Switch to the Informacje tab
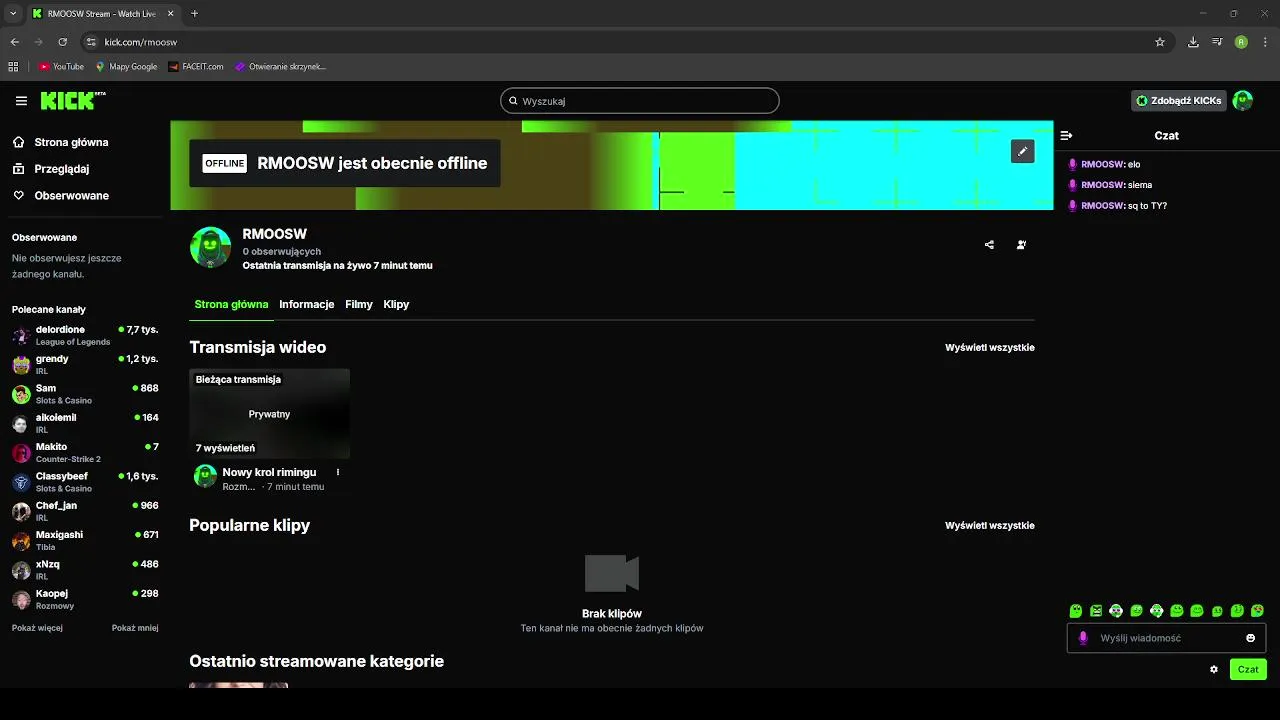 point(307,304)
